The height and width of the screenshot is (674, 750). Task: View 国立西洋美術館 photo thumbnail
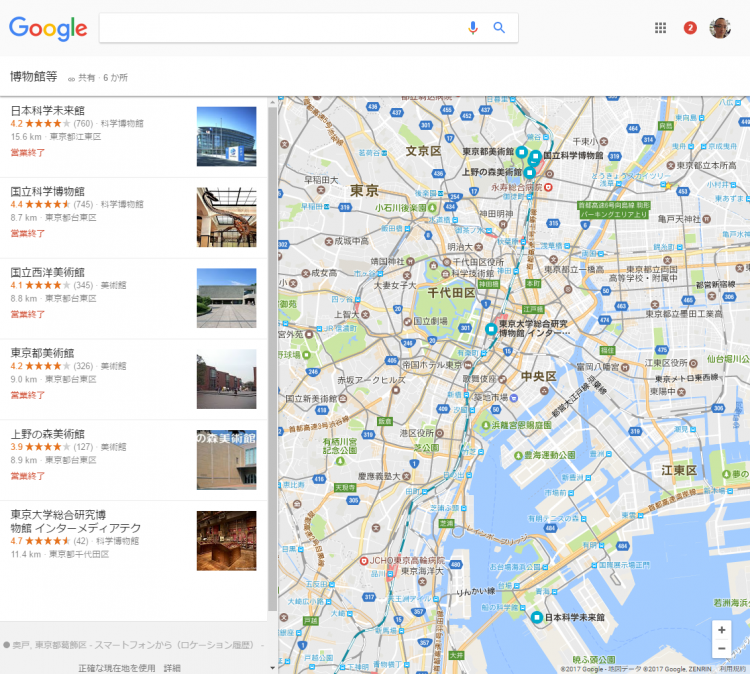(x=226, y=298)
